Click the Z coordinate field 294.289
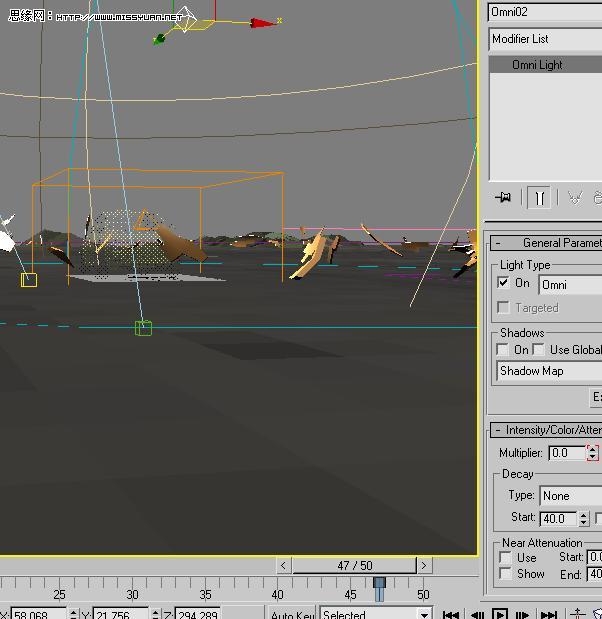 point(197,613)
